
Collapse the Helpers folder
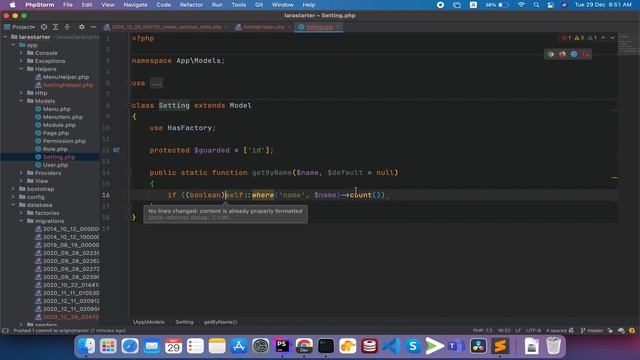21,69
